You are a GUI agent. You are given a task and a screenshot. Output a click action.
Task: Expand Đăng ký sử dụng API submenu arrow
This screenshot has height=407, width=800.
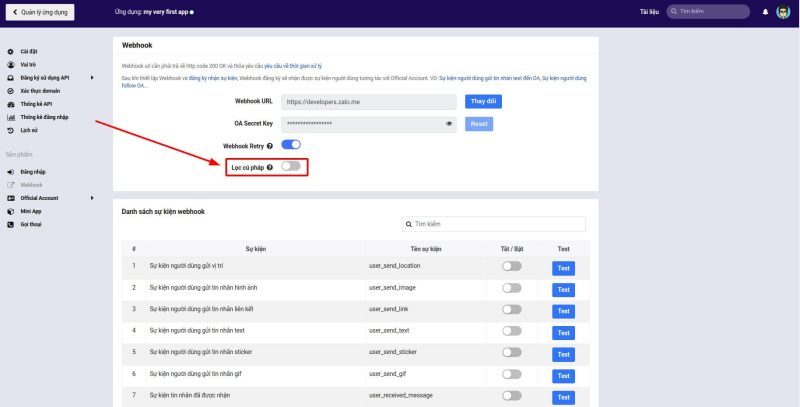pyautogui.click(x=92, y=78)
